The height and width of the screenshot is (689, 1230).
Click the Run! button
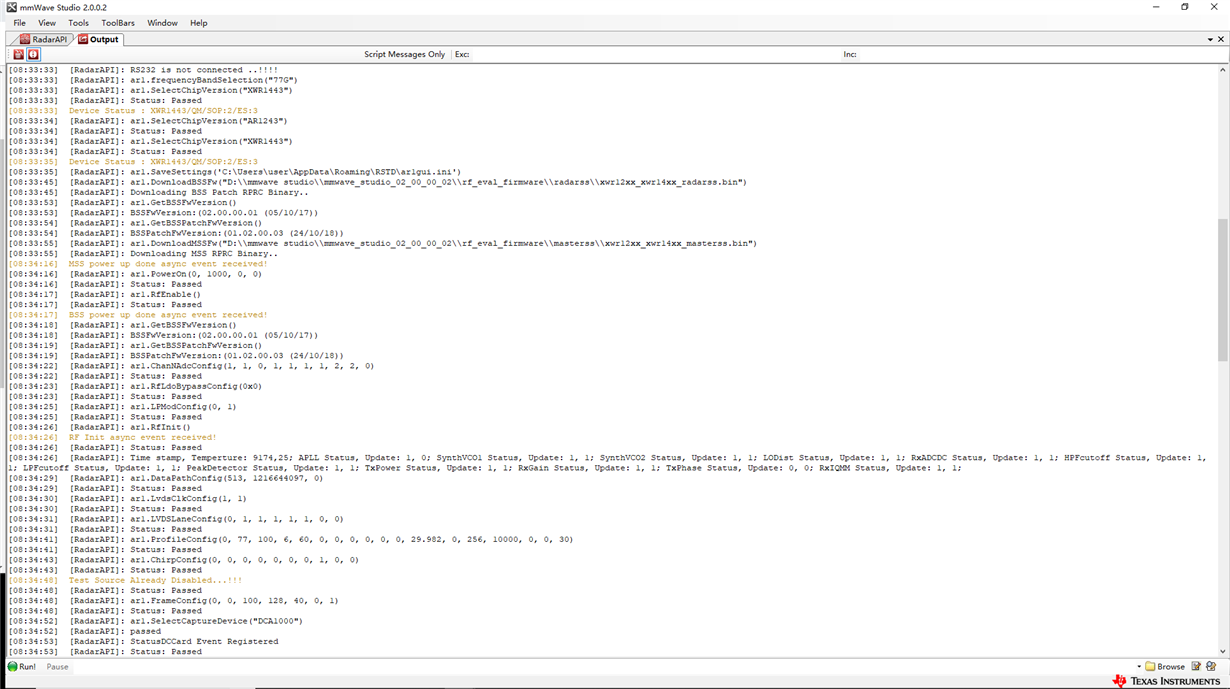click(21, 666)
